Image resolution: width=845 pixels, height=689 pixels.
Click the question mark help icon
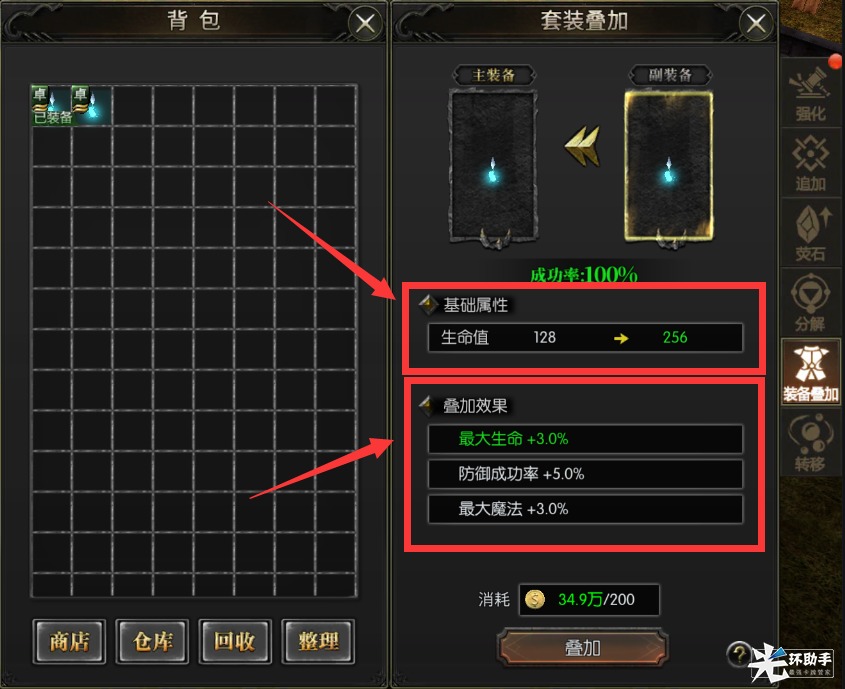click(739, 653)
